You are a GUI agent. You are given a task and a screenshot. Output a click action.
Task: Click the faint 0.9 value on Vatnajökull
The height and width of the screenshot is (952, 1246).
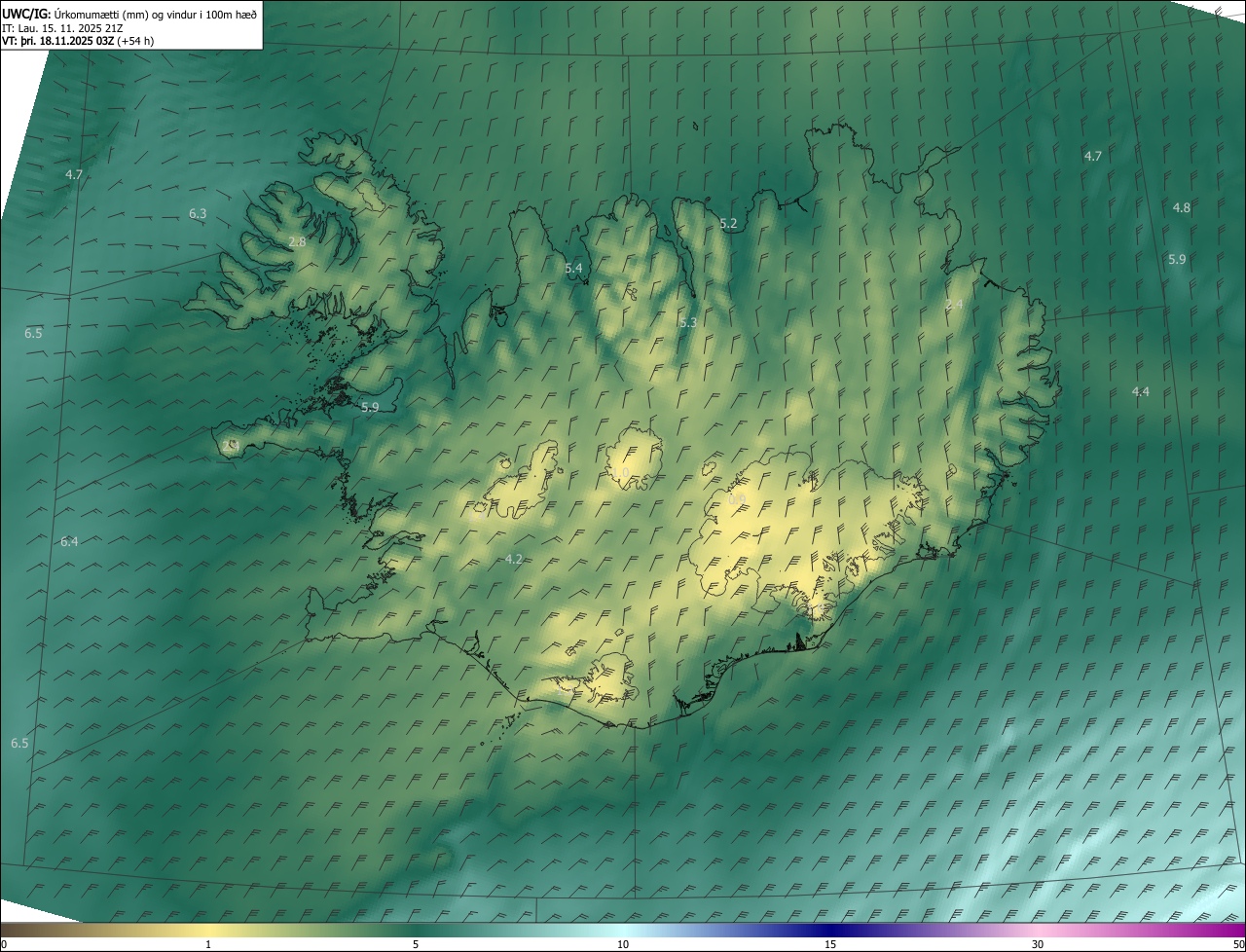(x=737, y=499)
